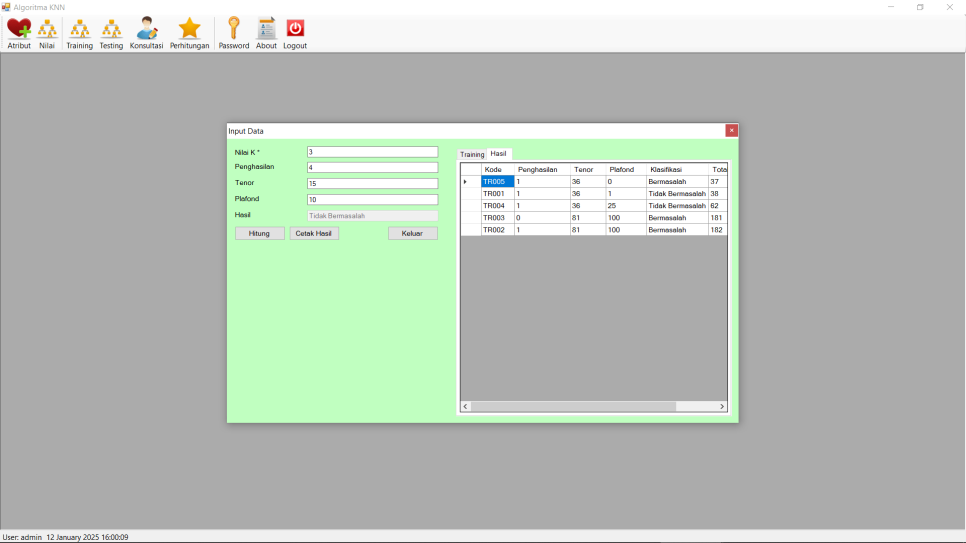The width and height of the screenshot is (966, 543).
Task: Select the Hasil tab
Action: point(498,154)
